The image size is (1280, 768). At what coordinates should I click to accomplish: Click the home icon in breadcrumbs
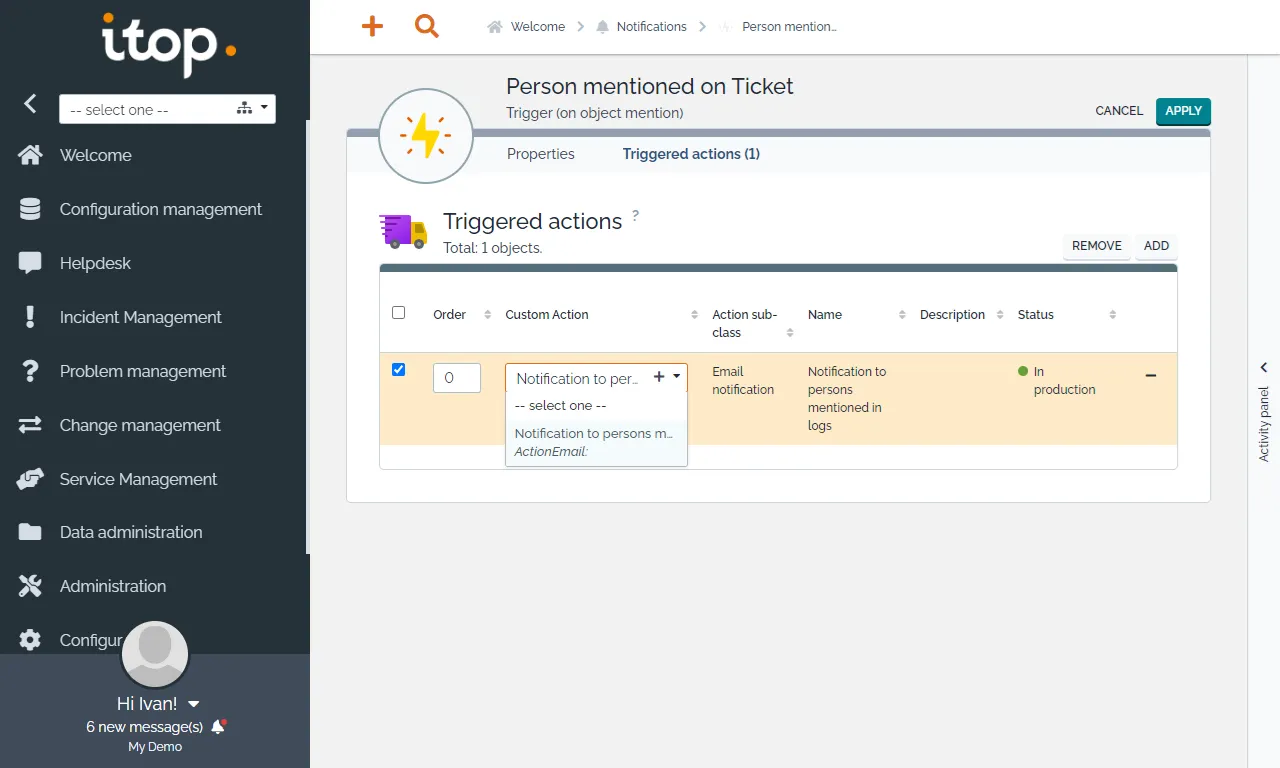[495, 27]
